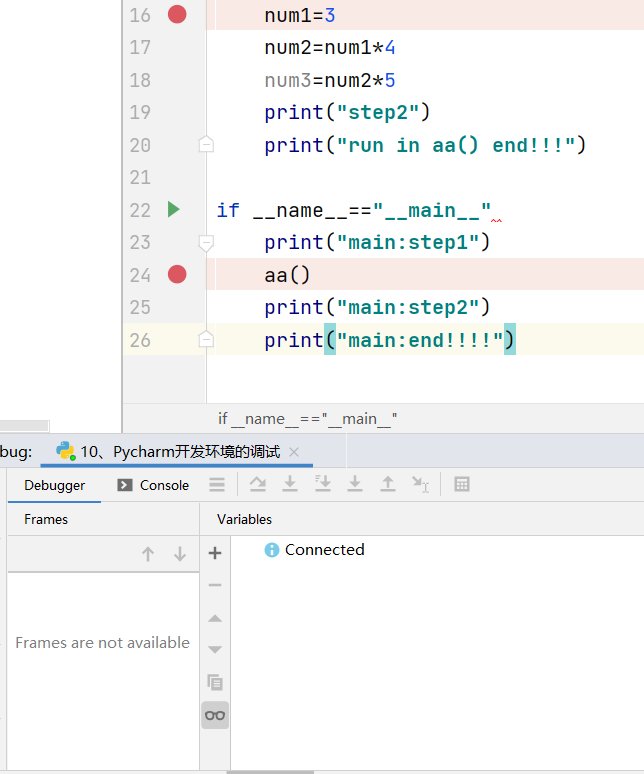
Task: Click the print("main:step1") code line
Action: 377,242
